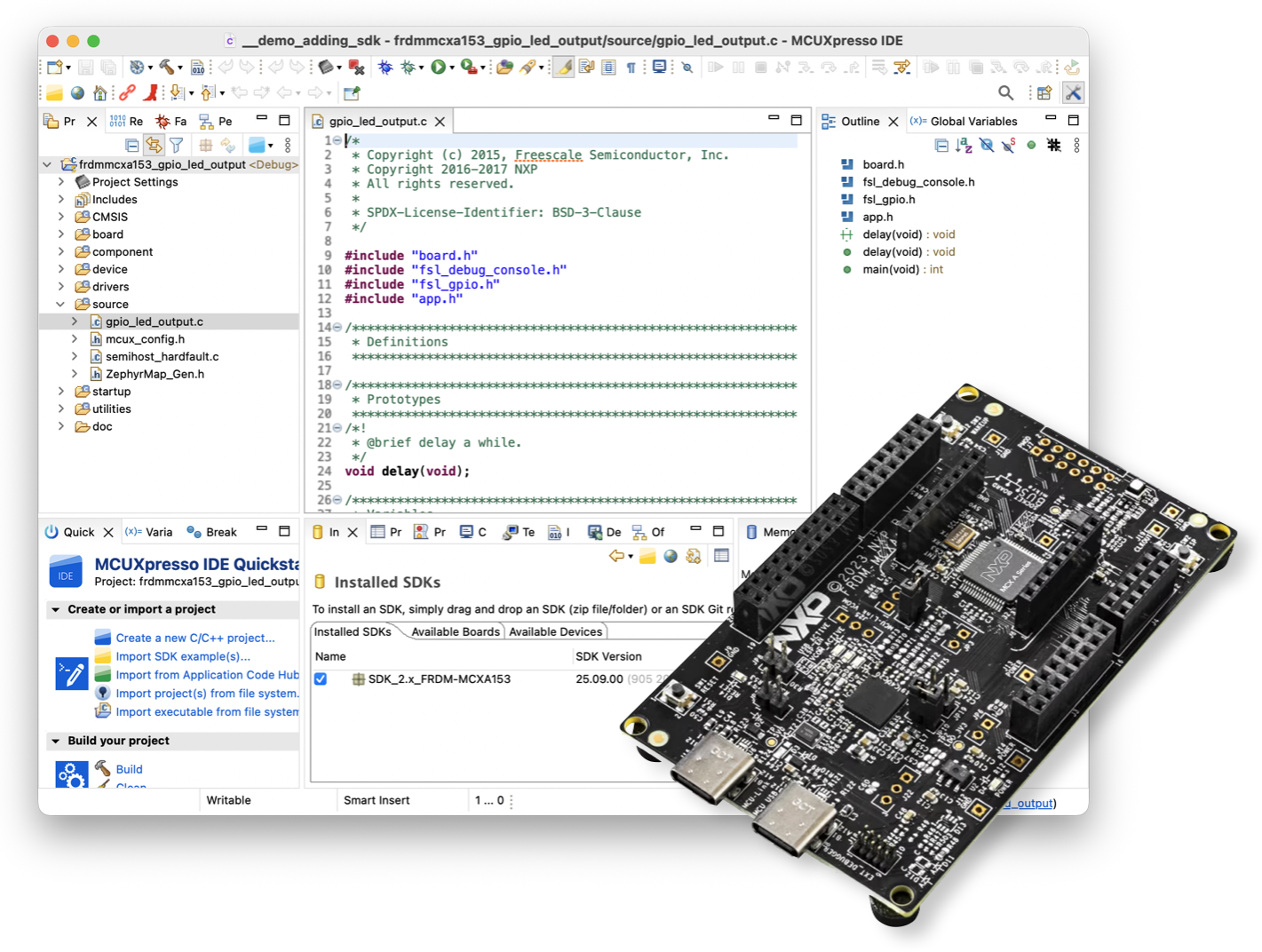Click Import project(s) from file system link

point(207,694)
